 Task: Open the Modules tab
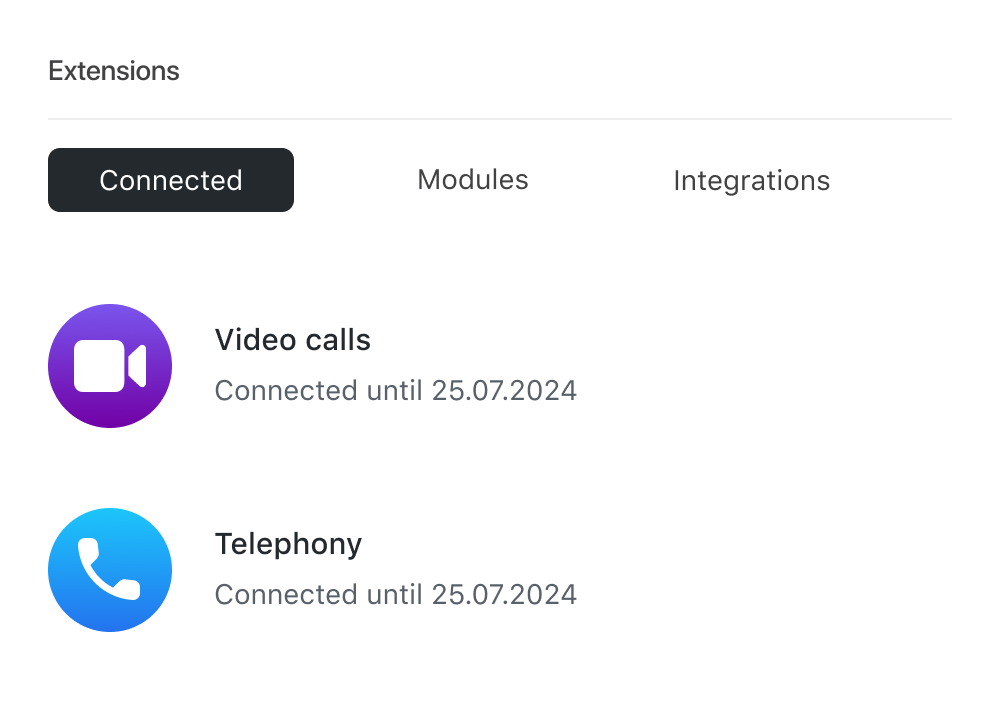[x=473, y=180]
